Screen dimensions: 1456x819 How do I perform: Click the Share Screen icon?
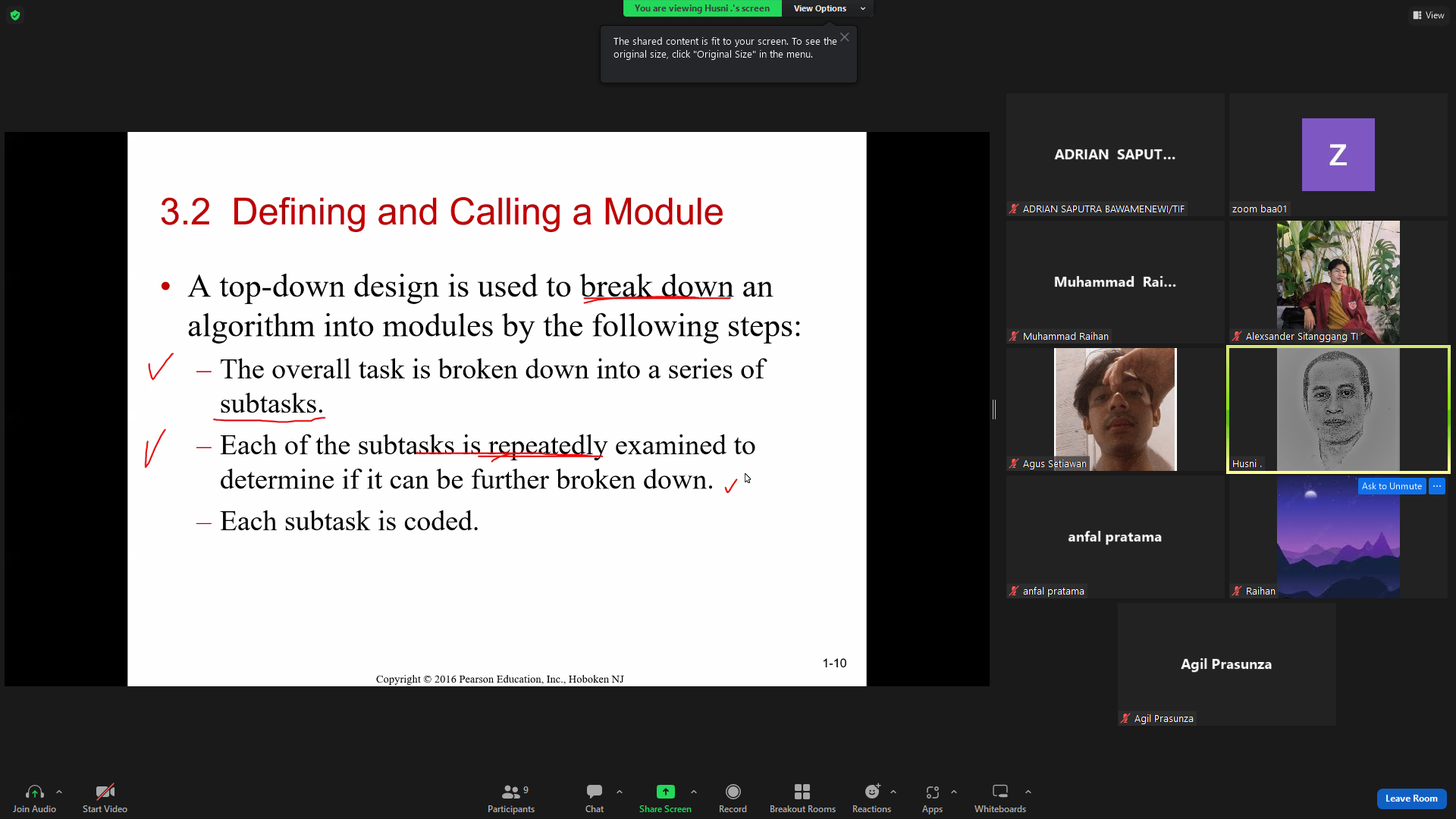click(x=665, y=792)
